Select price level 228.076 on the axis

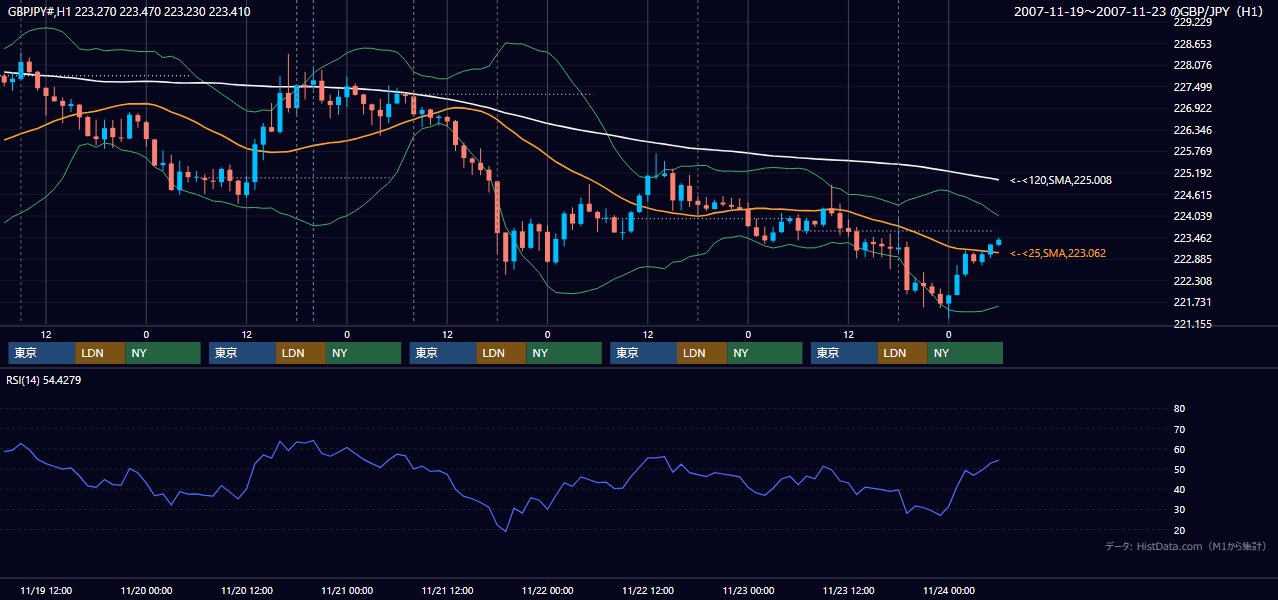point(1193,66)
